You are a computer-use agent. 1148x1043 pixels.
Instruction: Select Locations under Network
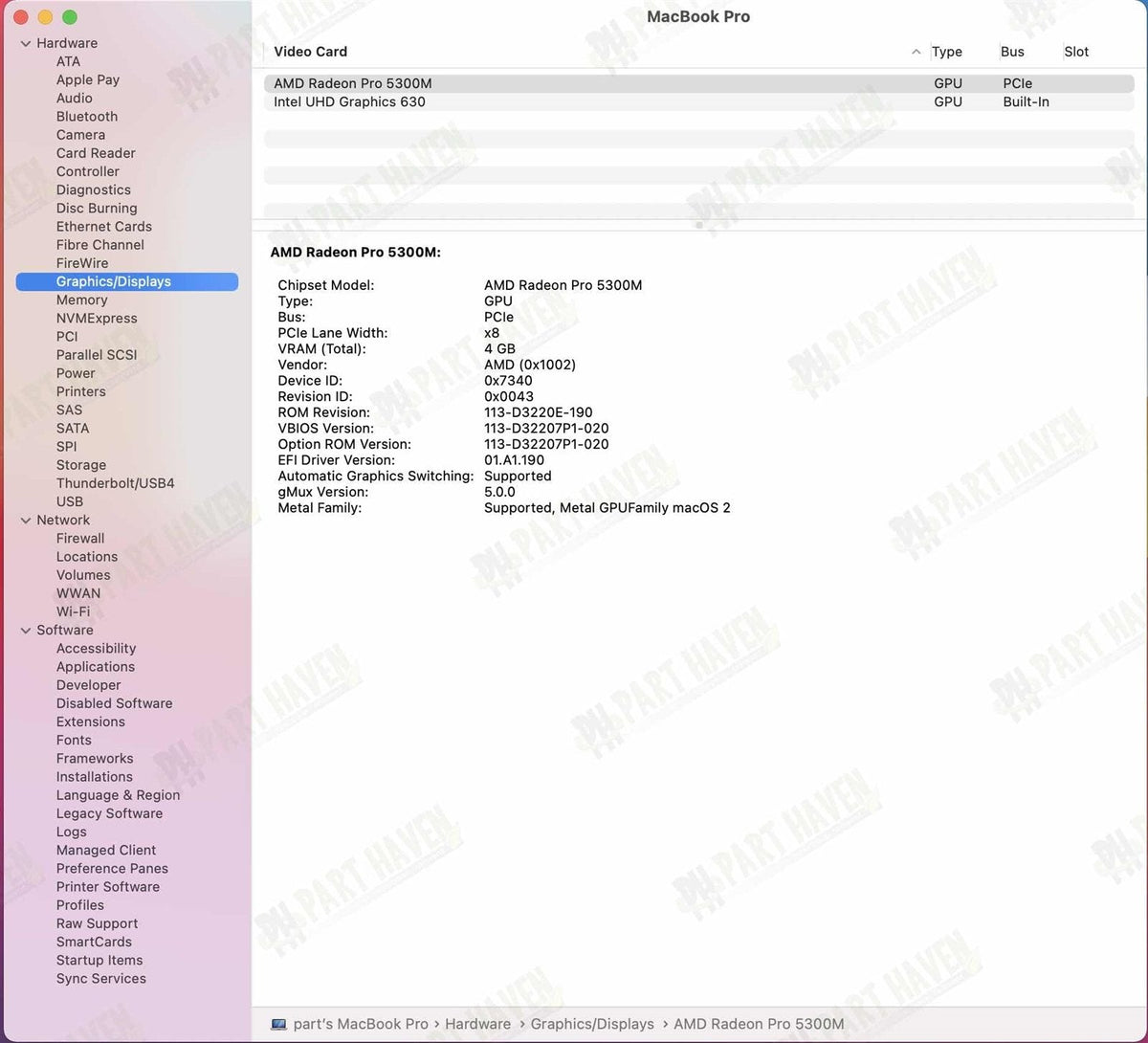(x=87, y=557)
